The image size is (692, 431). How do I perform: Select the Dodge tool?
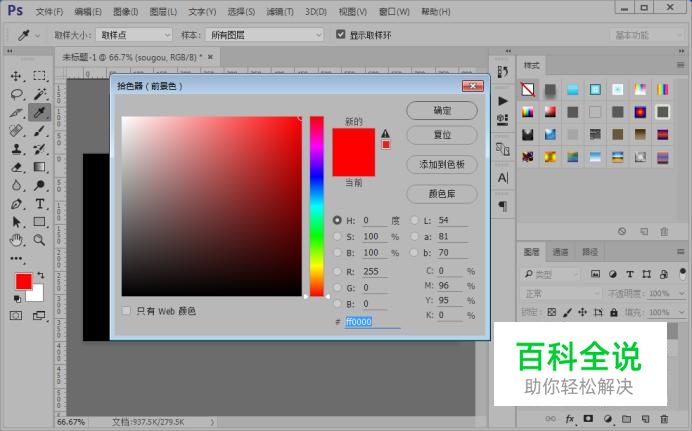39,185
